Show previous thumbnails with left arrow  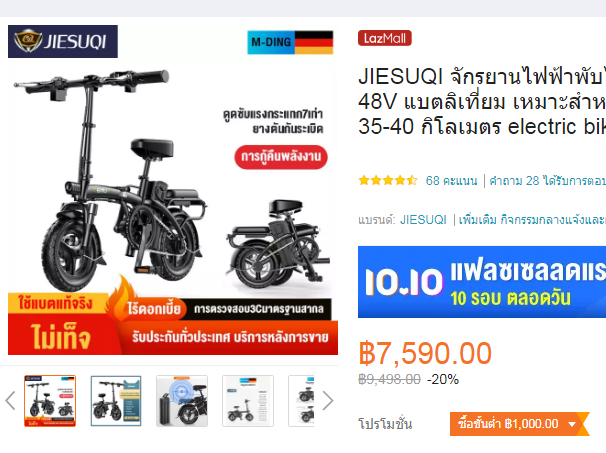pos(10,400)
